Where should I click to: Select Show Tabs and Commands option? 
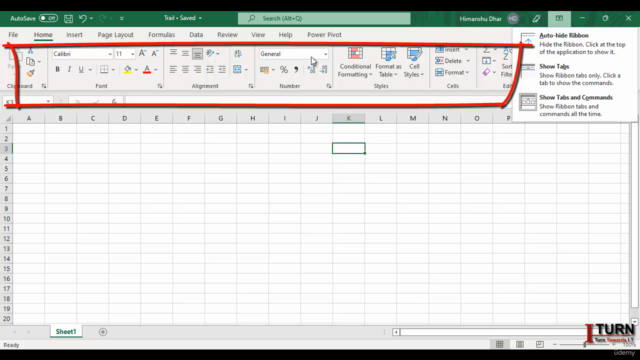point(575,105)
